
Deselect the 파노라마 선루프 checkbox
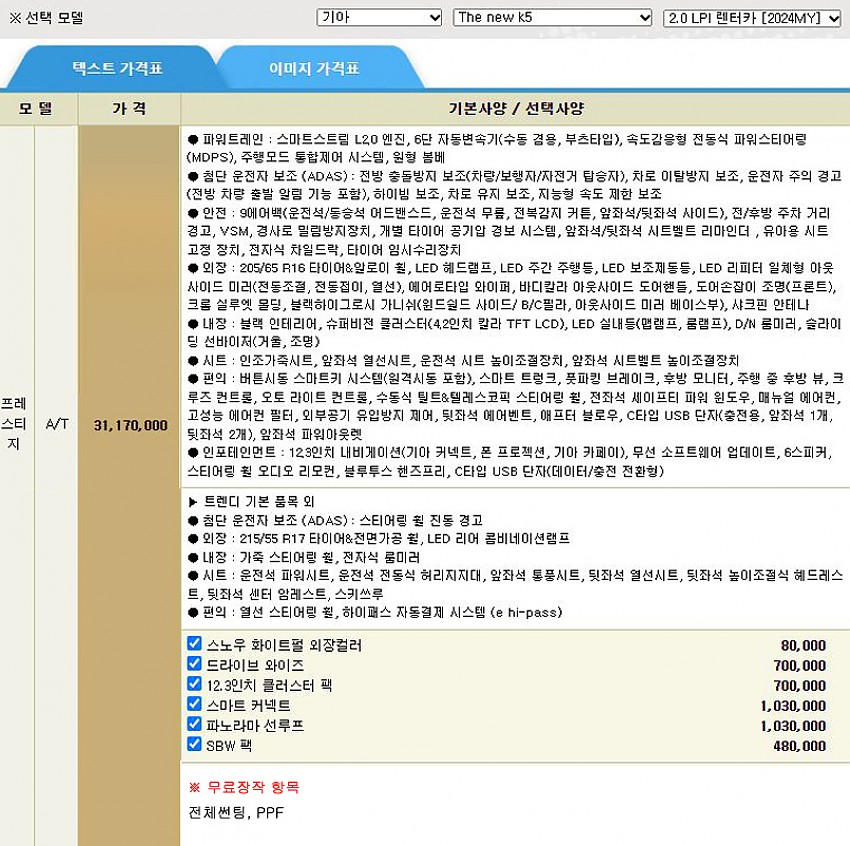click(x=195, y=724)
